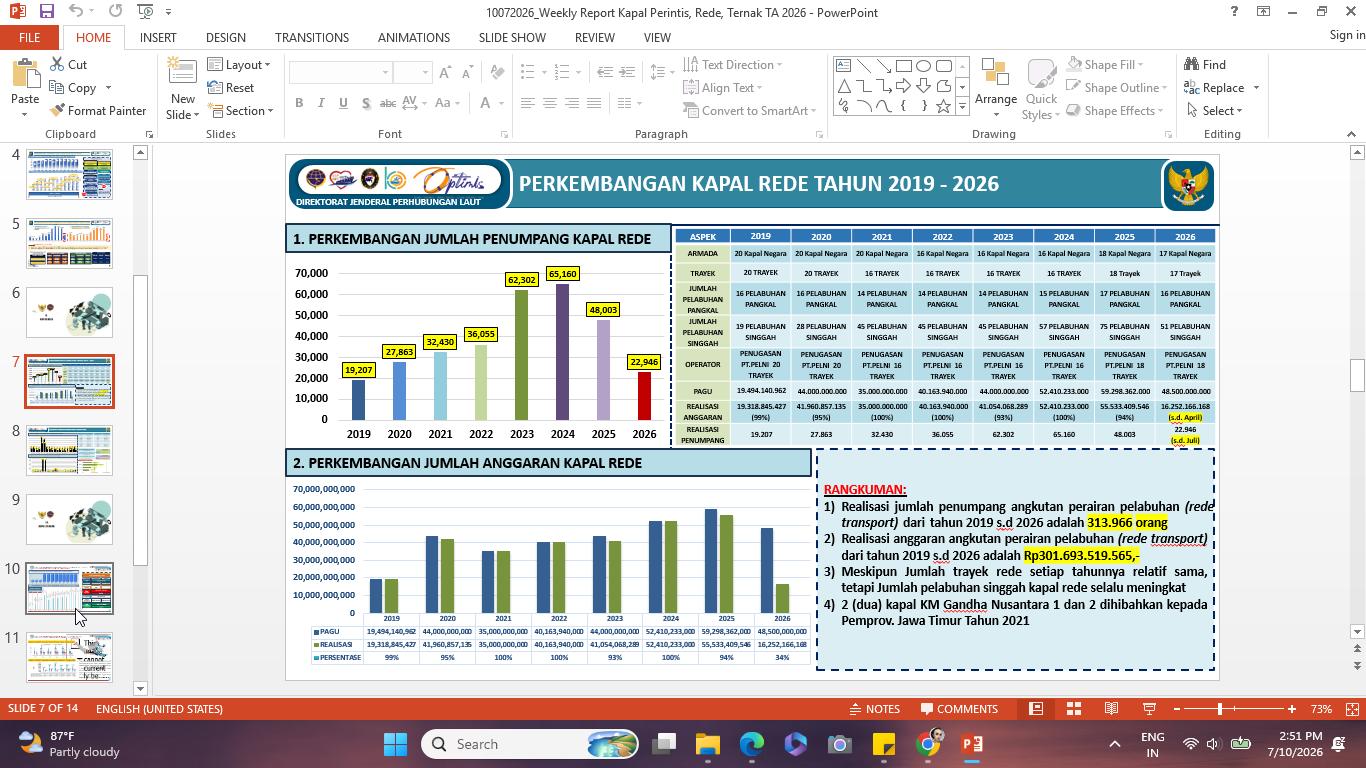This screenshot has height=768, width=1366.
Task: Select the rectangle shape in gallery
Action: click(x=903, y=66)
